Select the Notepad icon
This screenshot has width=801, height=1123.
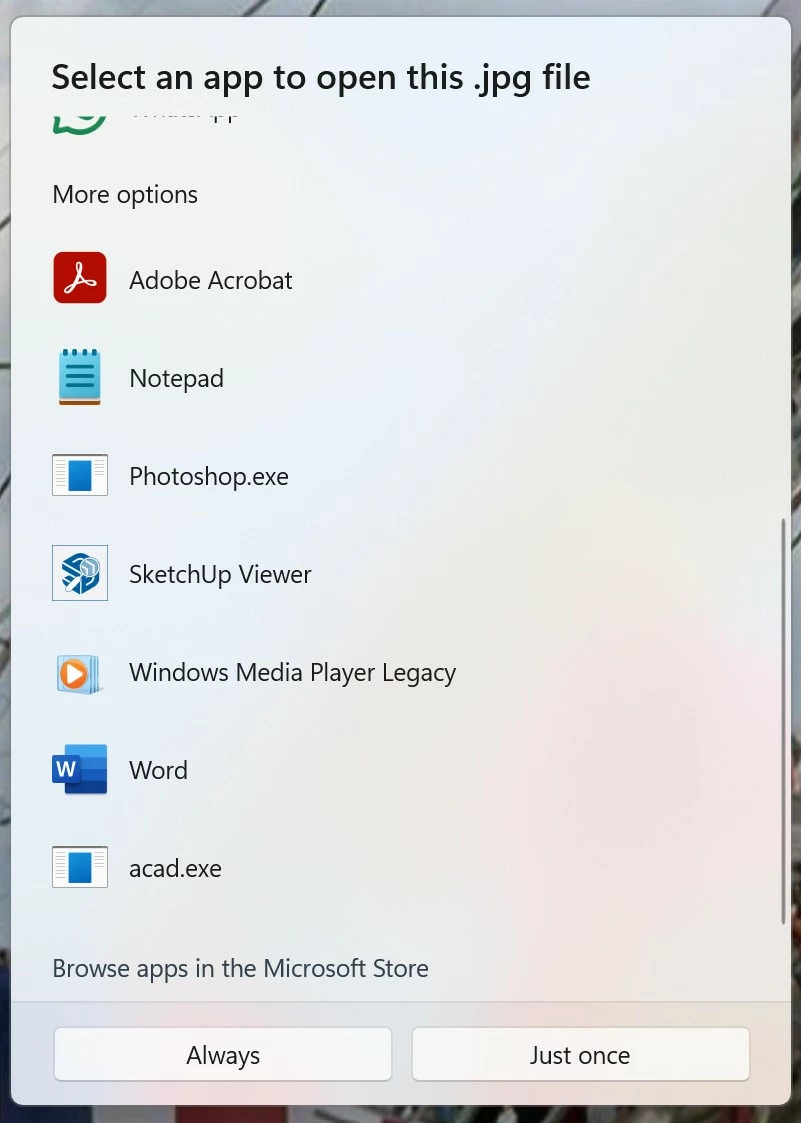(x=80, y=377)
